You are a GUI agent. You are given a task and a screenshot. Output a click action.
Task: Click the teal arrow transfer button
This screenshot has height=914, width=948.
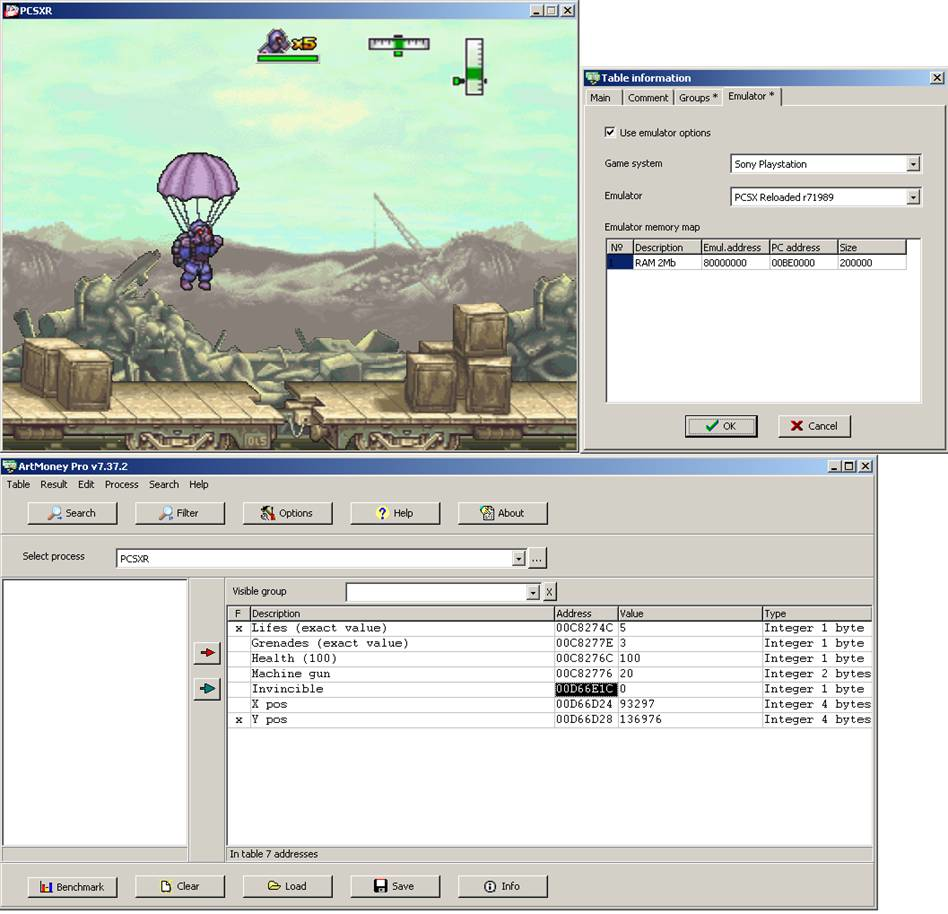click(x=207, y=689)
